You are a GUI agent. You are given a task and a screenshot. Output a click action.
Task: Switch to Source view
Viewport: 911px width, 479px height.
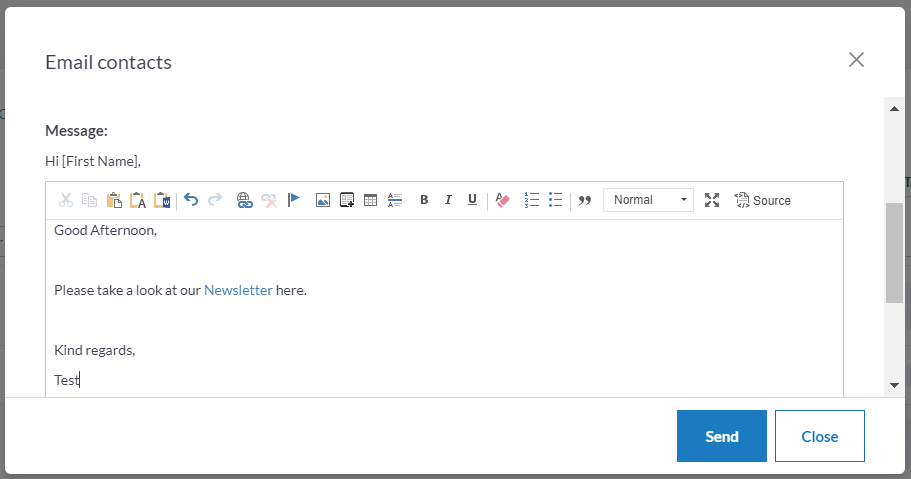coord(762,200)
